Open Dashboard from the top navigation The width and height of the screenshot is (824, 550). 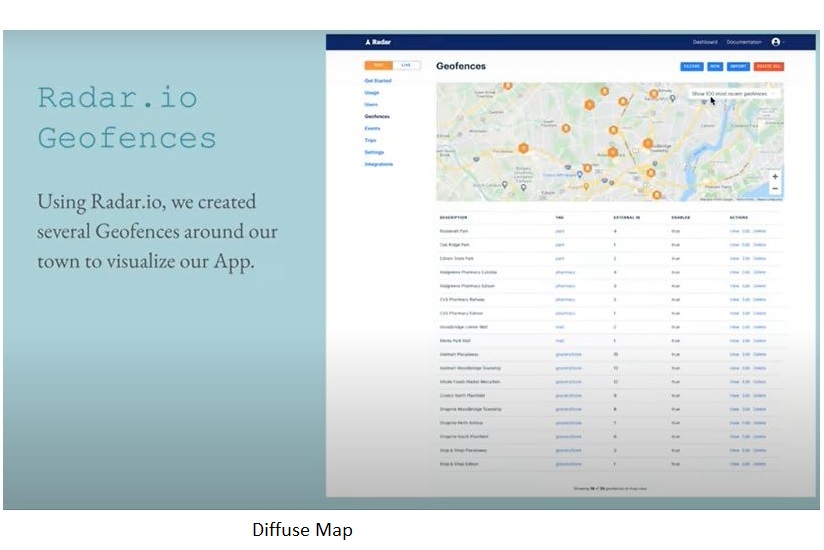tap(705, 42)
